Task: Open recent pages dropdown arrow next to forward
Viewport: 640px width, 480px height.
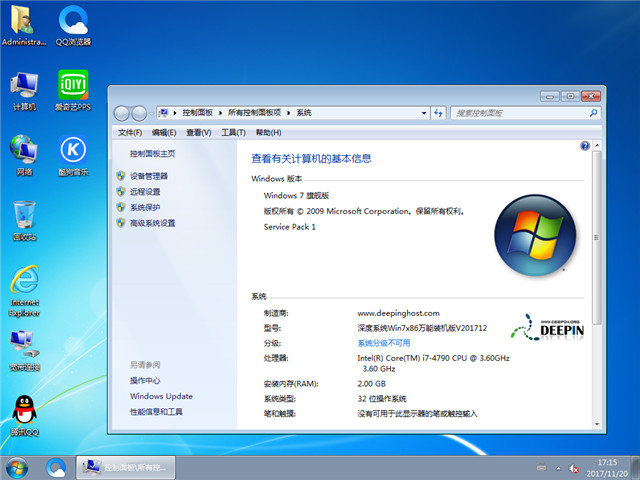Action: tap(151, 113)
